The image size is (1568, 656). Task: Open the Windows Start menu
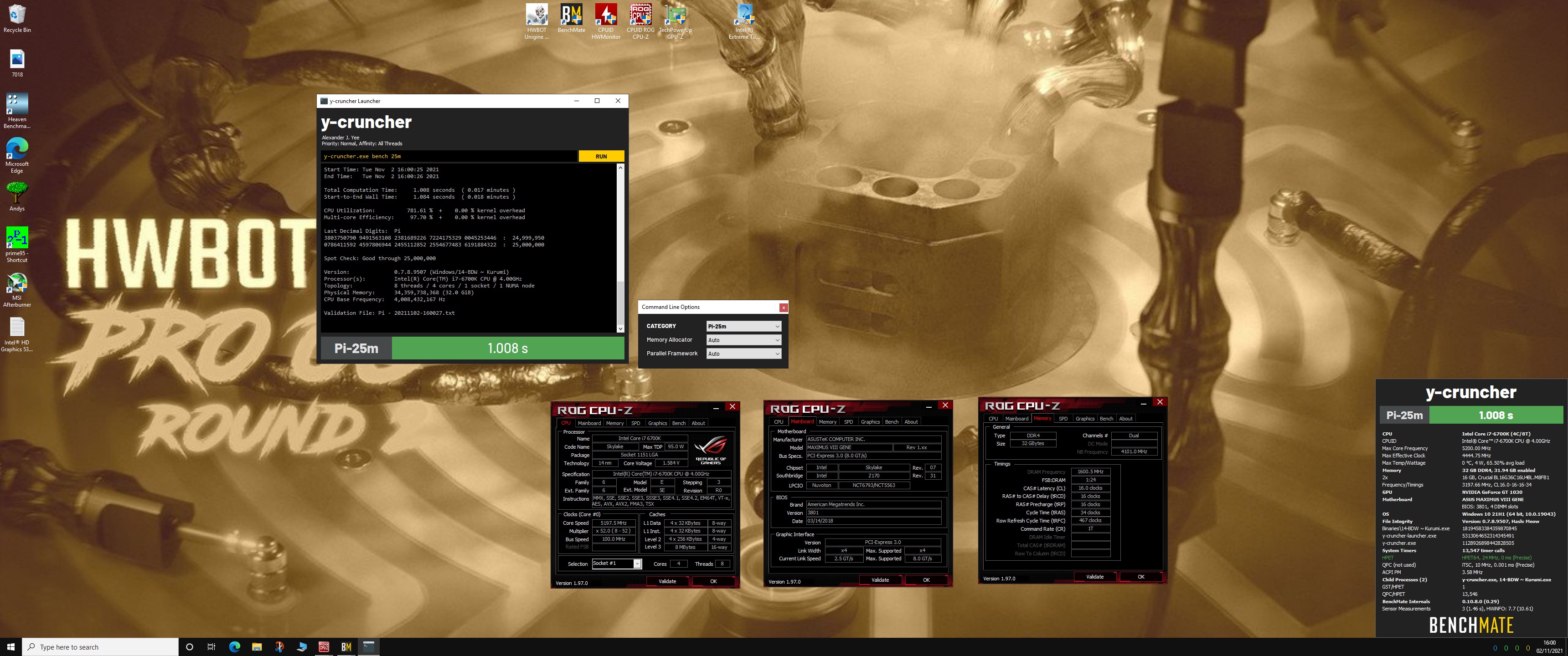(x=10, y=647)
